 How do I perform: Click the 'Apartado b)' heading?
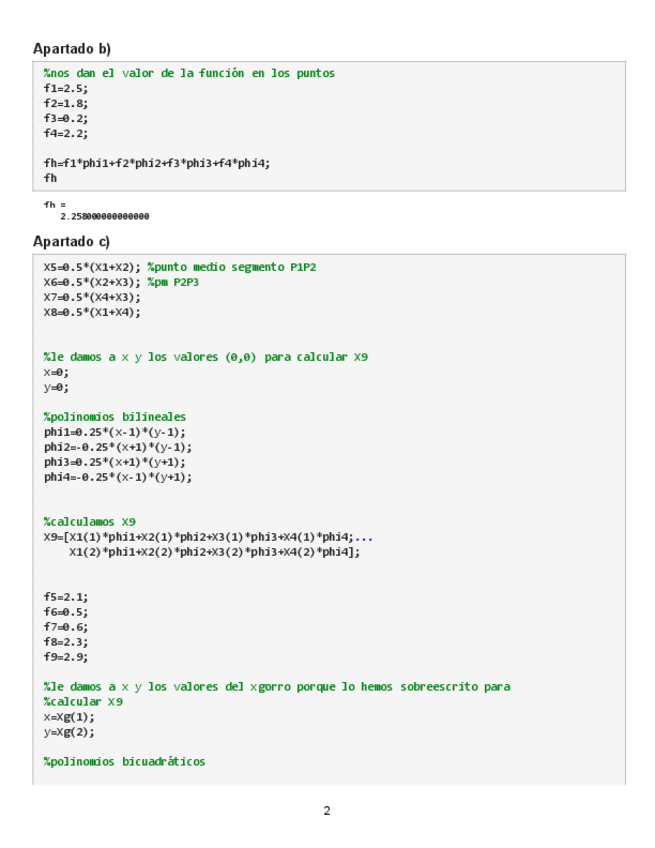[72, 49]
